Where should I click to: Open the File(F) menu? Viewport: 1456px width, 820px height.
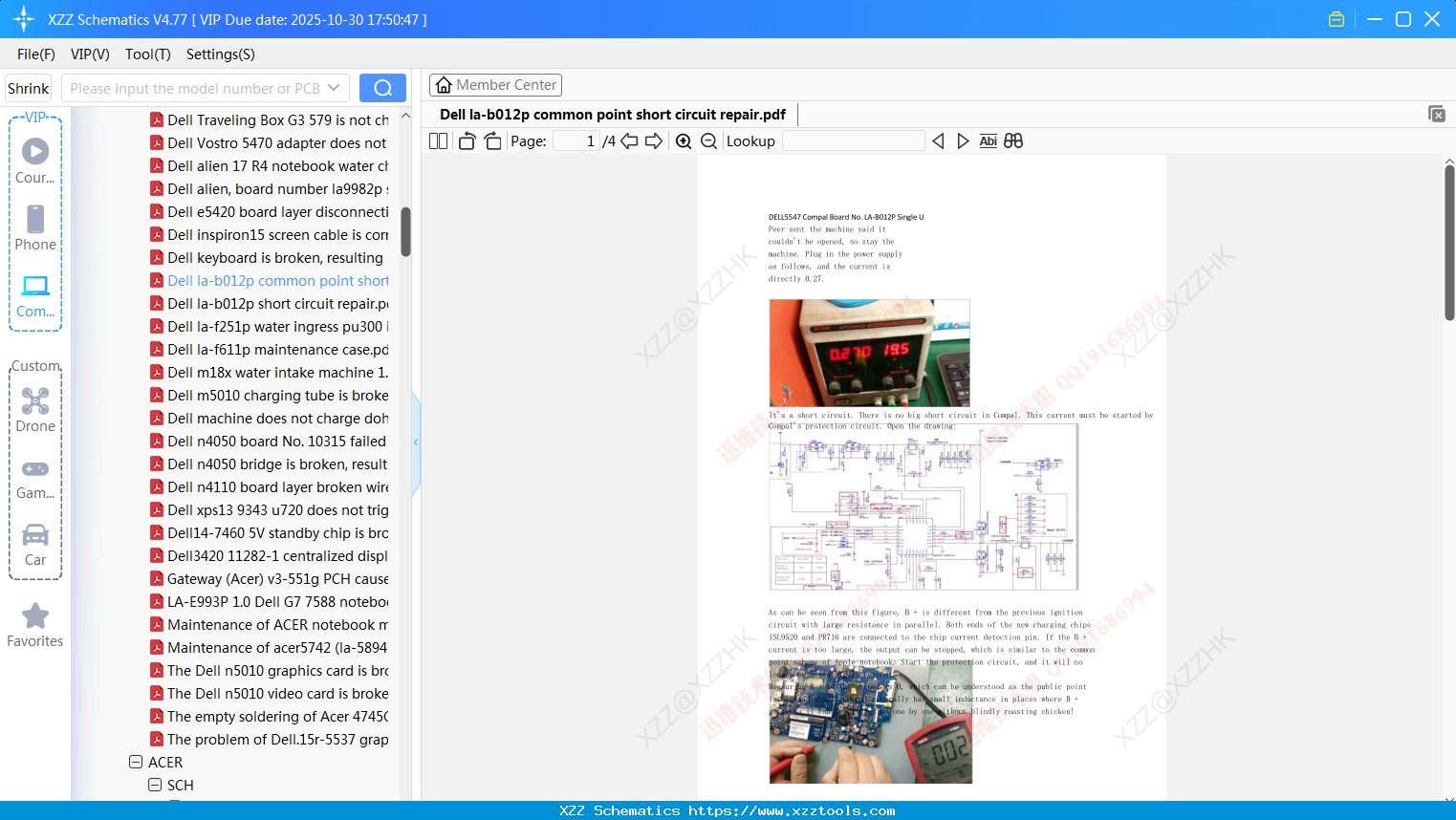point(36,54)
